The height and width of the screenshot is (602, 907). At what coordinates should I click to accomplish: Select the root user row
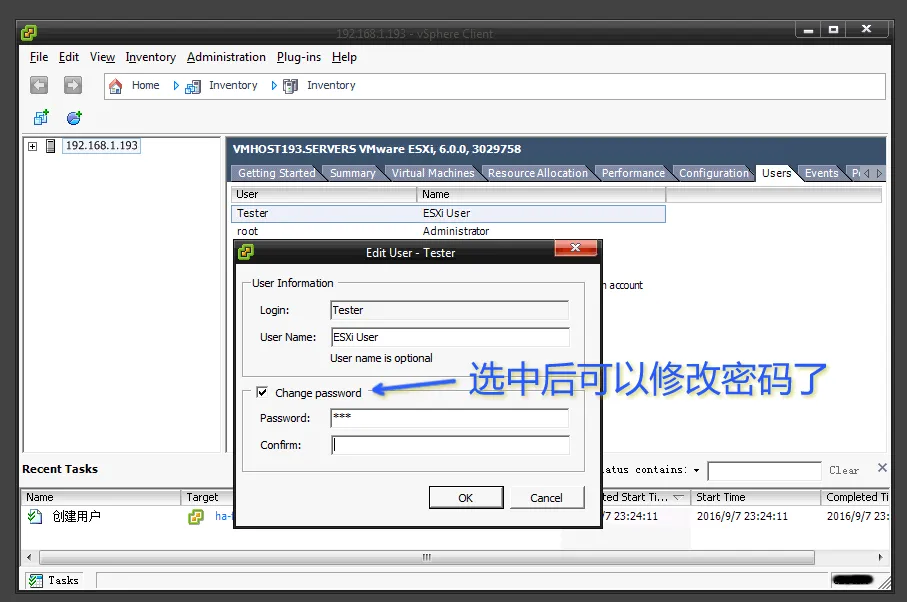(448, 231)
